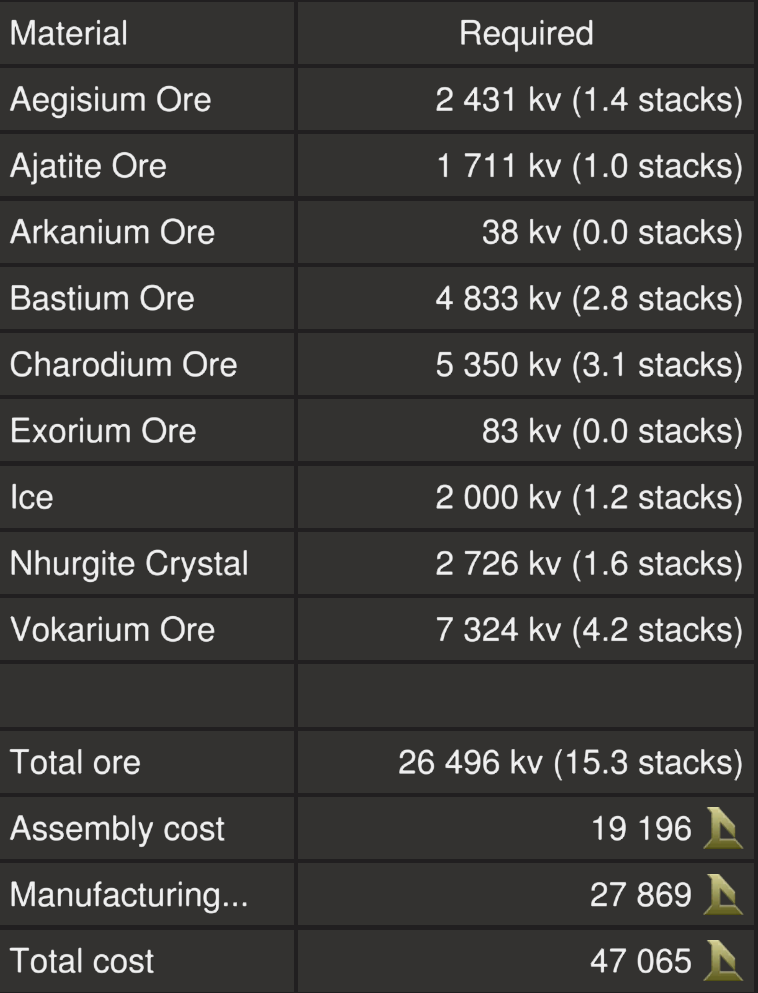Select the 83 kv Exorium requirement
The image size is (758, 993).
pos(612,431)
